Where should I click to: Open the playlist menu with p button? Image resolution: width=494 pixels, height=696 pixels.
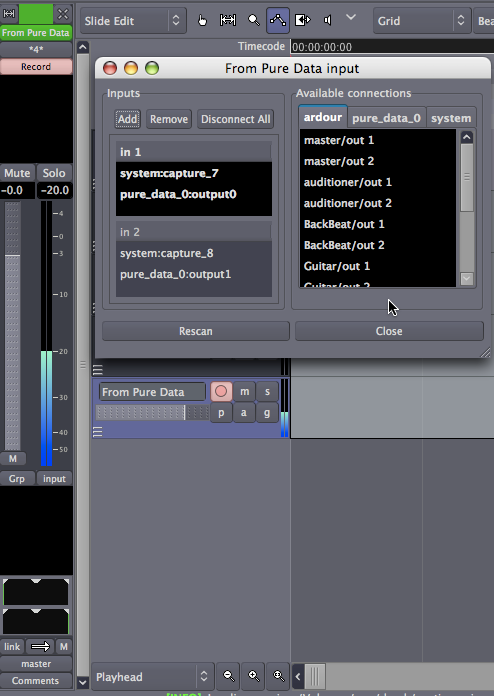(x=221, y=413)
